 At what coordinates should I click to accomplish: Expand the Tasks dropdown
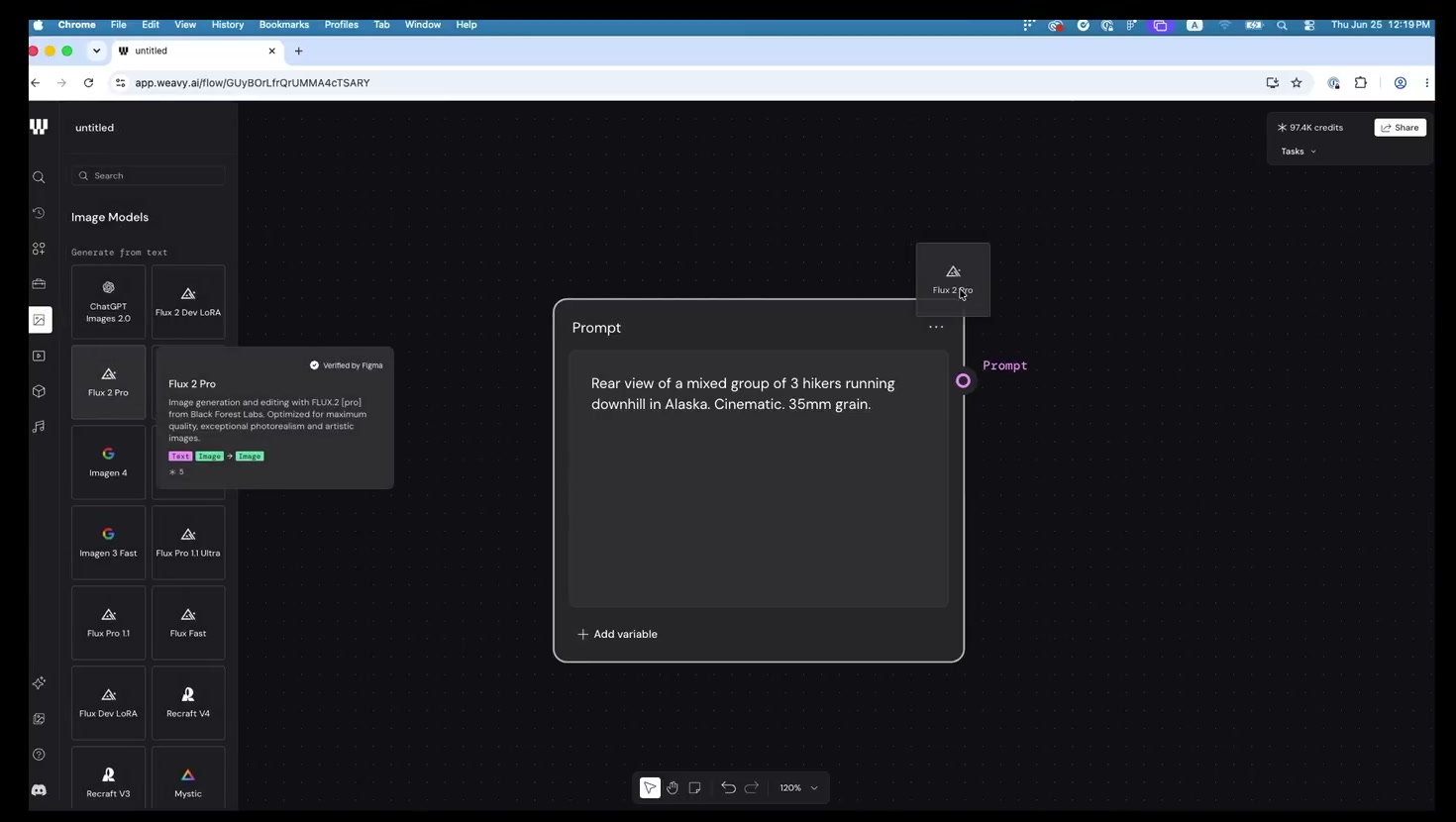[1299, 152]
